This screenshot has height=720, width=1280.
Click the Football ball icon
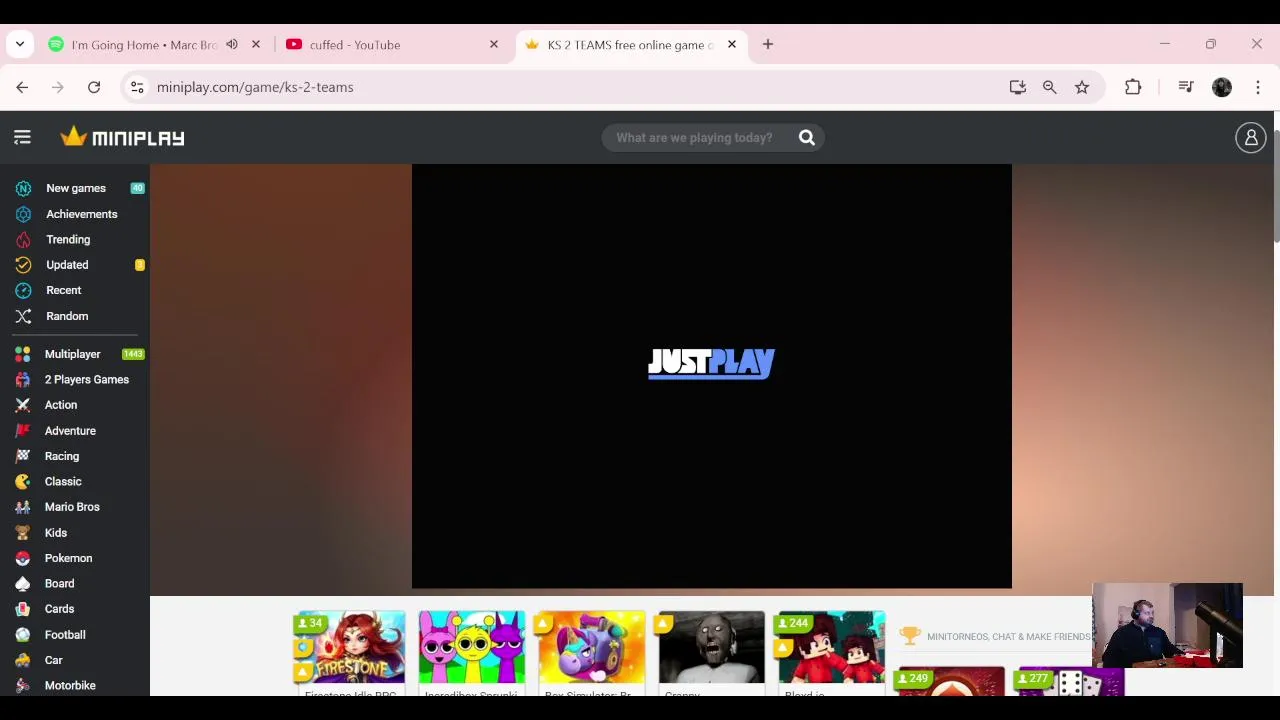23,635
